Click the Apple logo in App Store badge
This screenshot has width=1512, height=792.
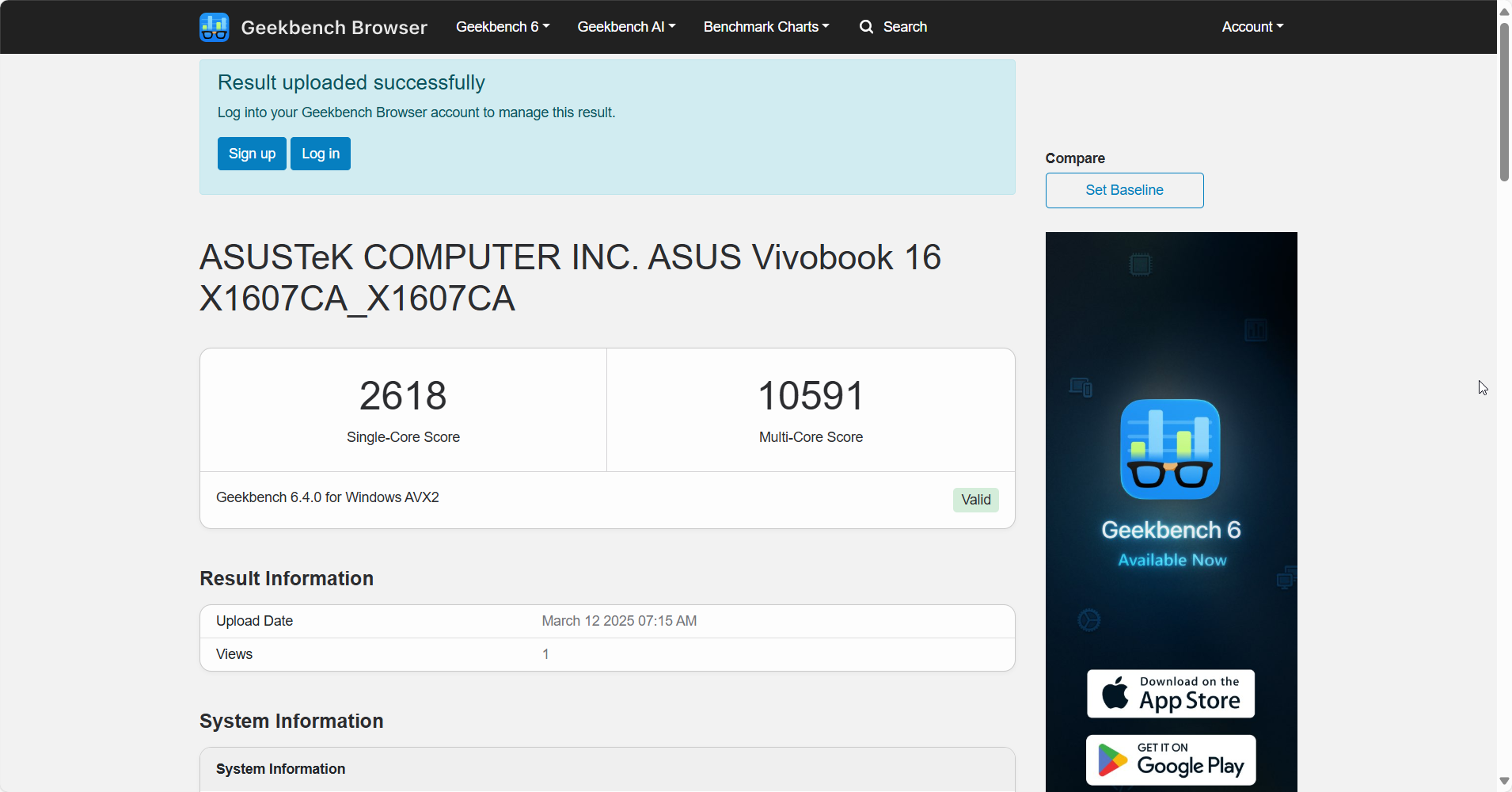pos(1115,693)
